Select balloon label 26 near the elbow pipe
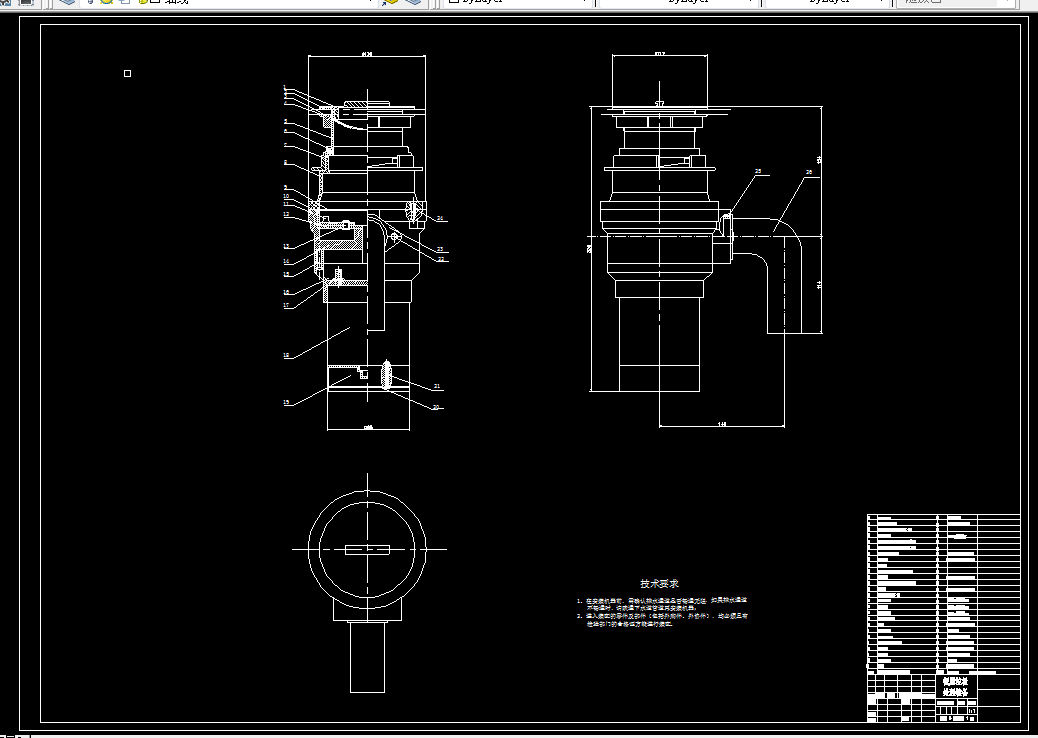 (809, 172)
